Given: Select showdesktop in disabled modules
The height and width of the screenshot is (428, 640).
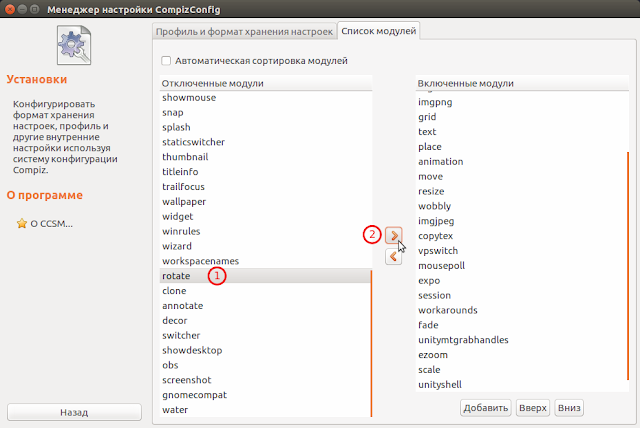Looking at the screenshot, I should [265, 350].
